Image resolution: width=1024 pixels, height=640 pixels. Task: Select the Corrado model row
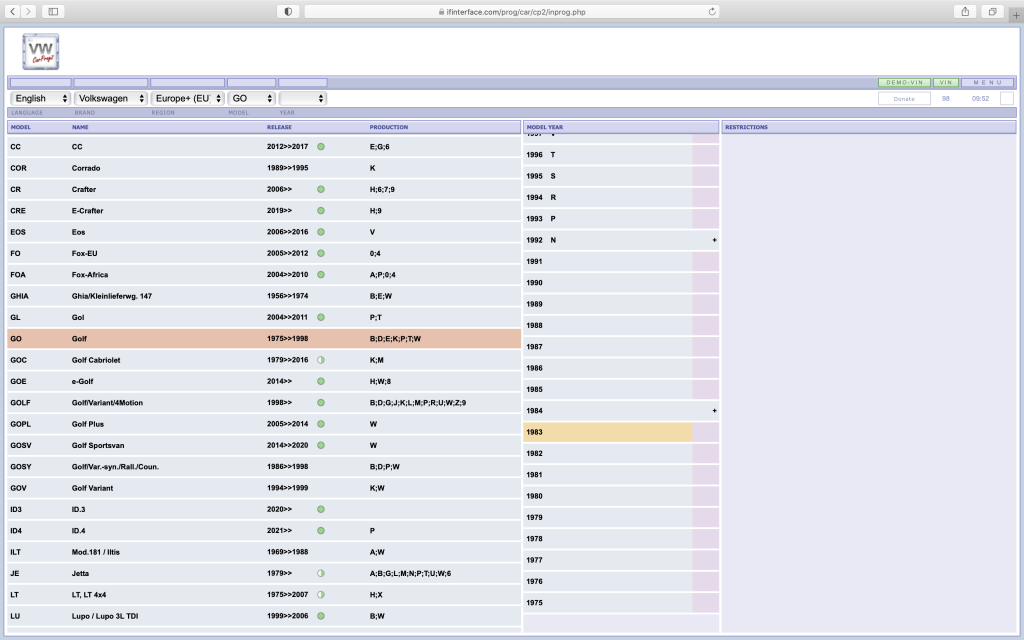click(264, 168)
